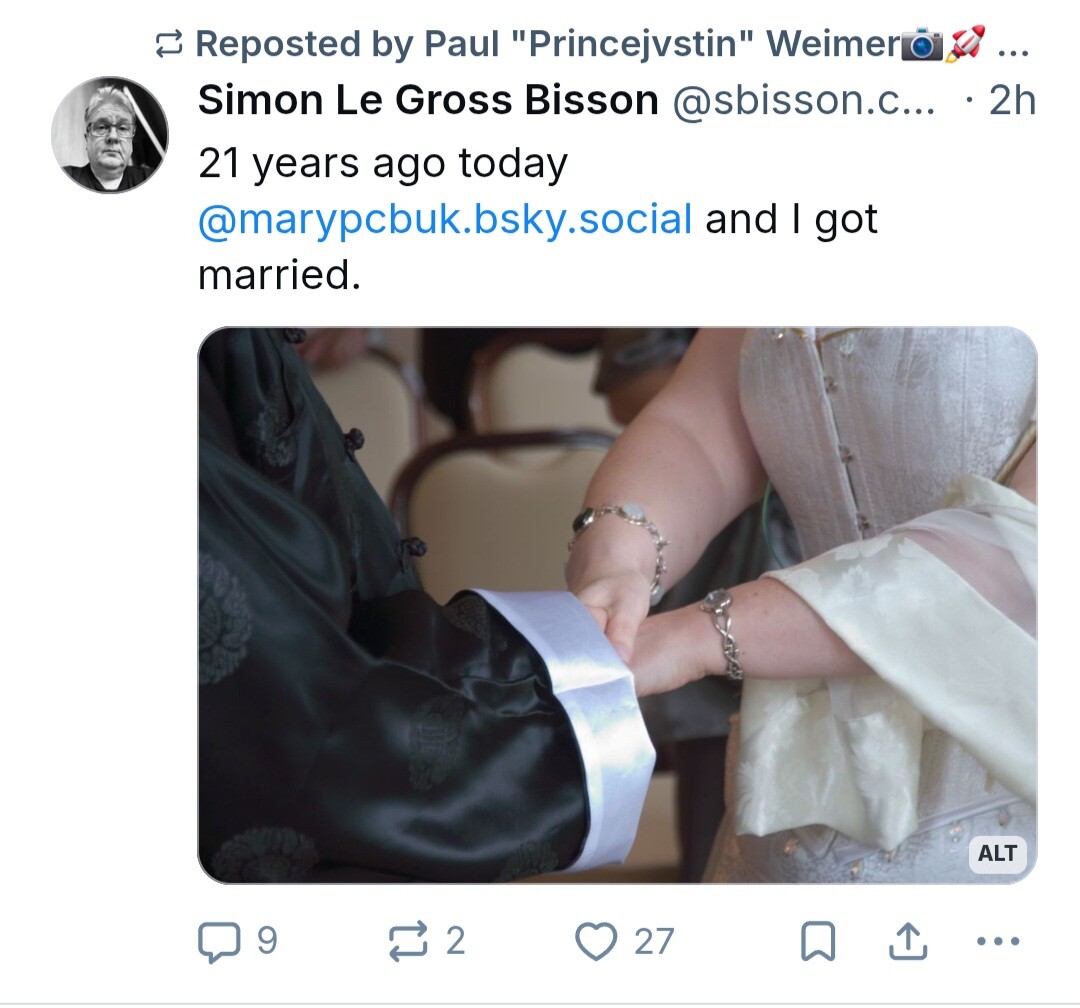Open the post via '21 years ago today' text
This screenshot has height=1008, width=1080.
point(383,164)
